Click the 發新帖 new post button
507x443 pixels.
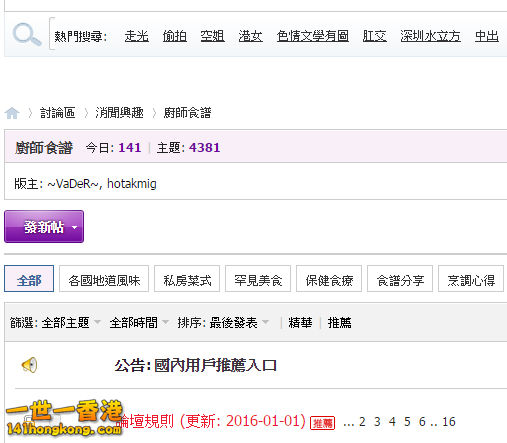point(44,227)
